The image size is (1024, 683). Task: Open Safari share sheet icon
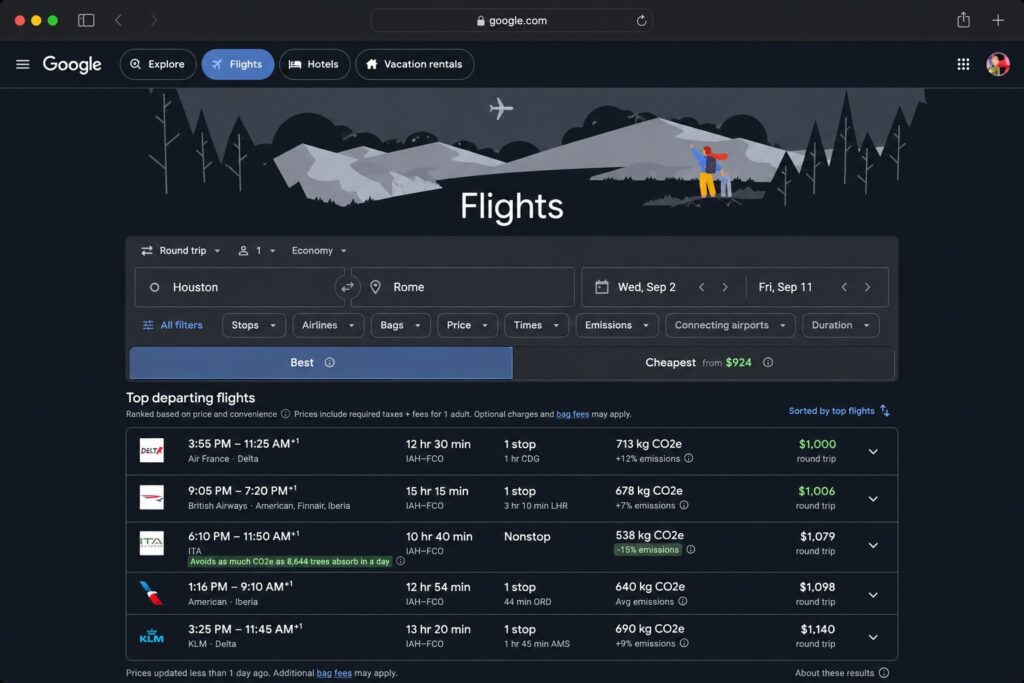(x=963, y=20)
